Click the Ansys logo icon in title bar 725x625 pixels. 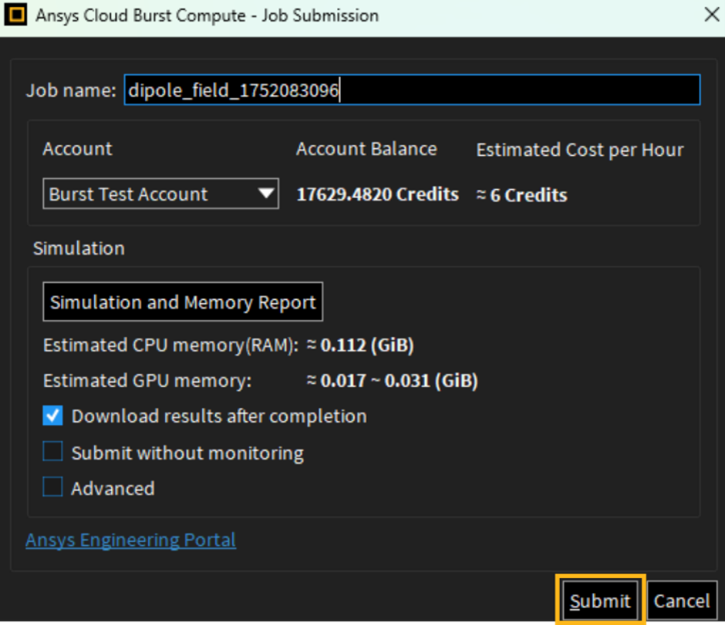pos(17,16)
